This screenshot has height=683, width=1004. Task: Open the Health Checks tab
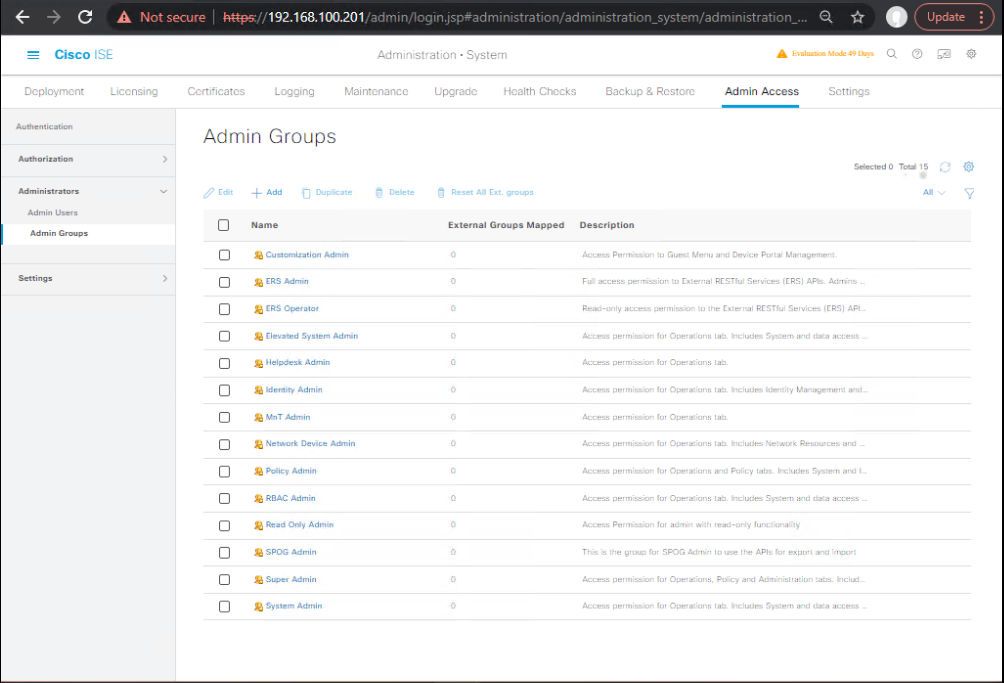pyautogui.click(x=540, y=92)
